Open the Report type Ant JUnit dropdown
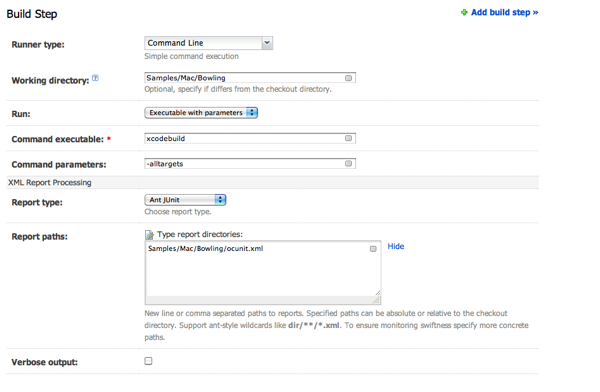Viewport: 600px width, 392px height. pyautogui.click(x=185, y=200)
